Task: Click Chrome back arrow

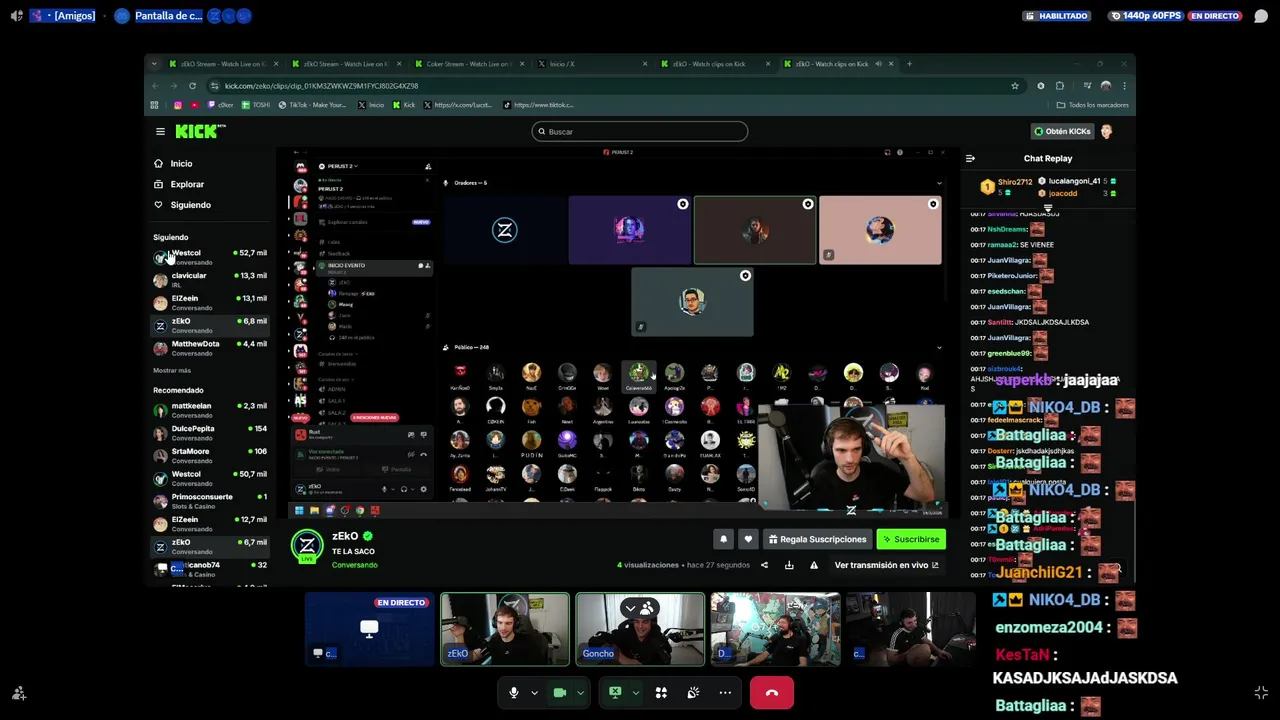Action: pos(154,86)
